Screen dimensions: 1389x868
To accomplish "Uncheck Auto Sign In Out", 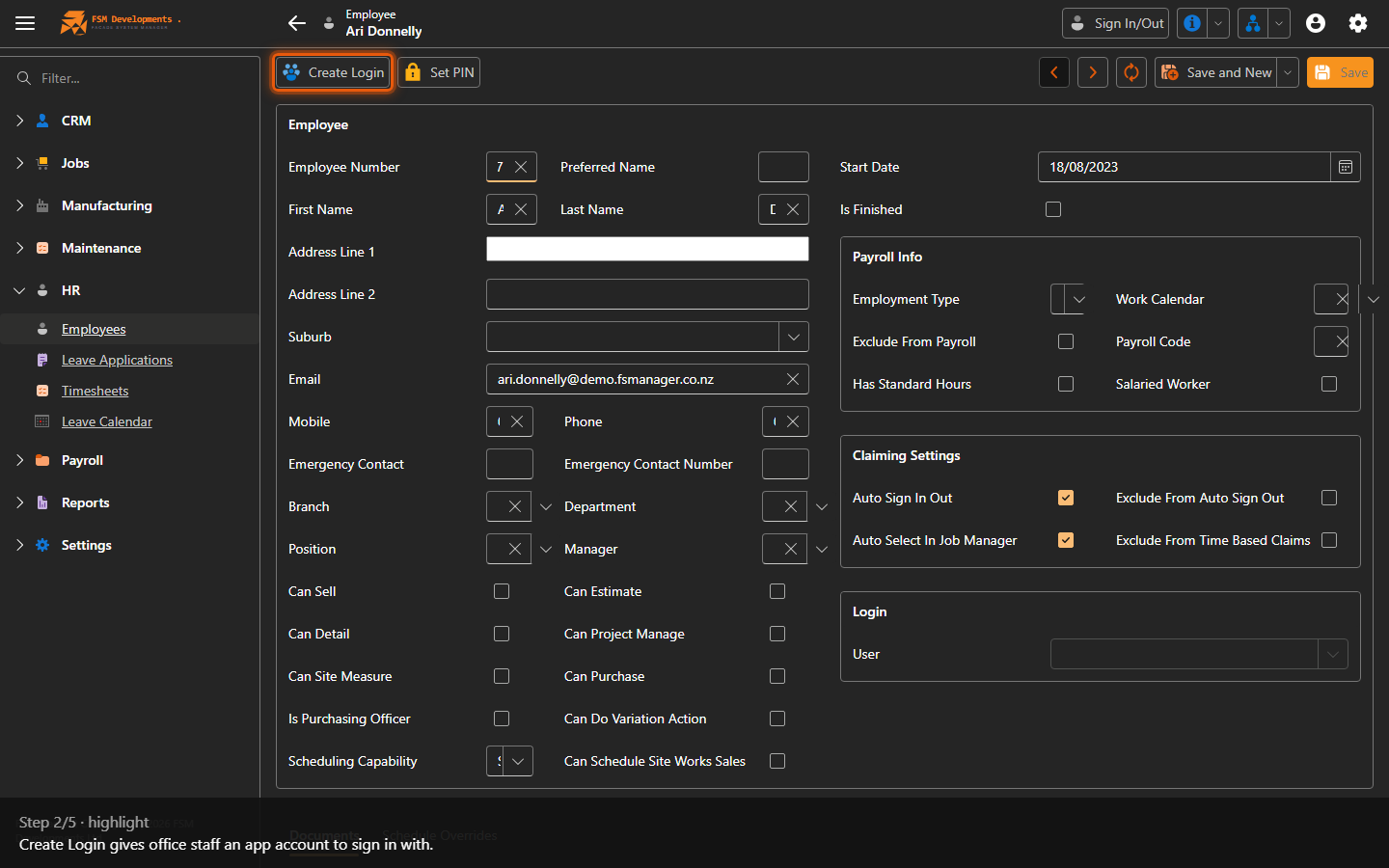I will [x=1066, y=498].
